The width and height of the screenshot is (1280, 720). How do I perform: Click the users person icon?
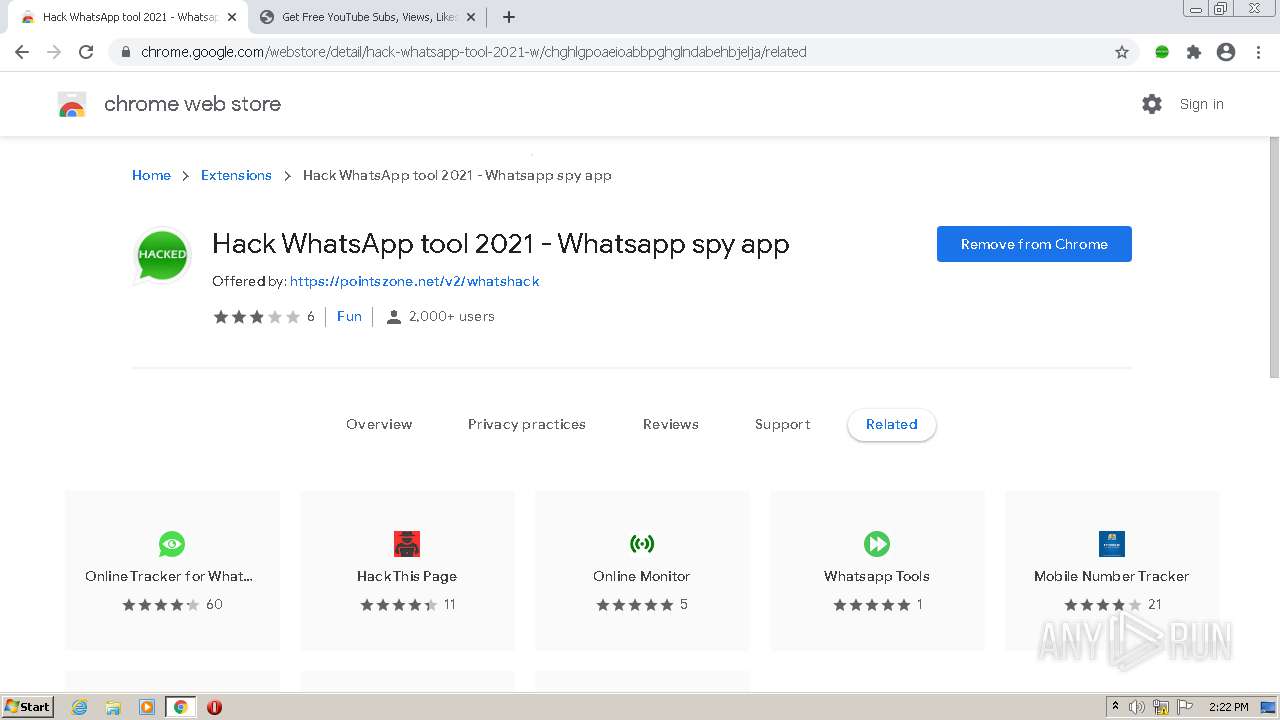(394, 317)
